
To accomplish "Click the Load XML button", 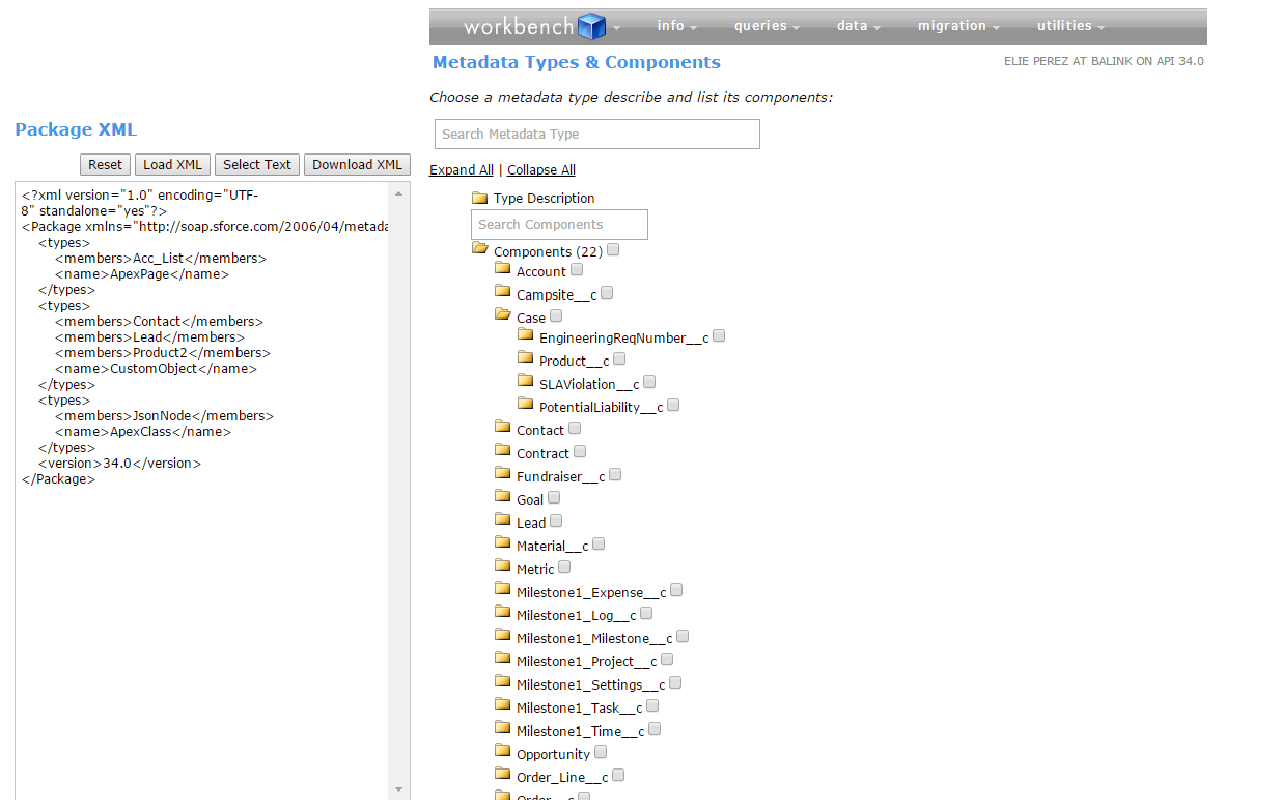I will click(x=173, y=165).
